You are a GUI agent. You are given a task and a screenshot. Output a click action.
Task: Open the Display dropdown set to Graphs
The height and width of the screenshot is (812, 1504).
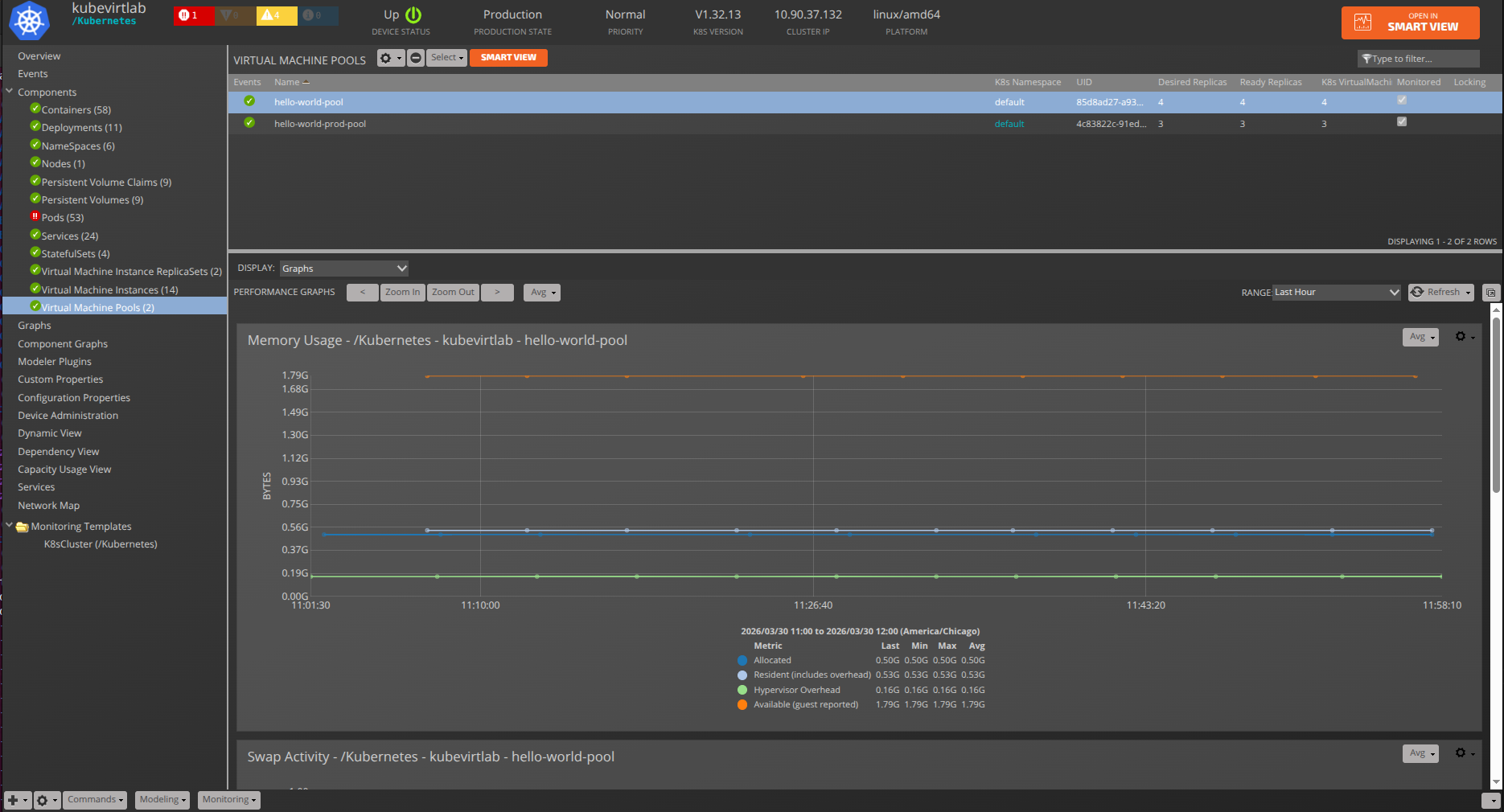[x=343, y=269]
